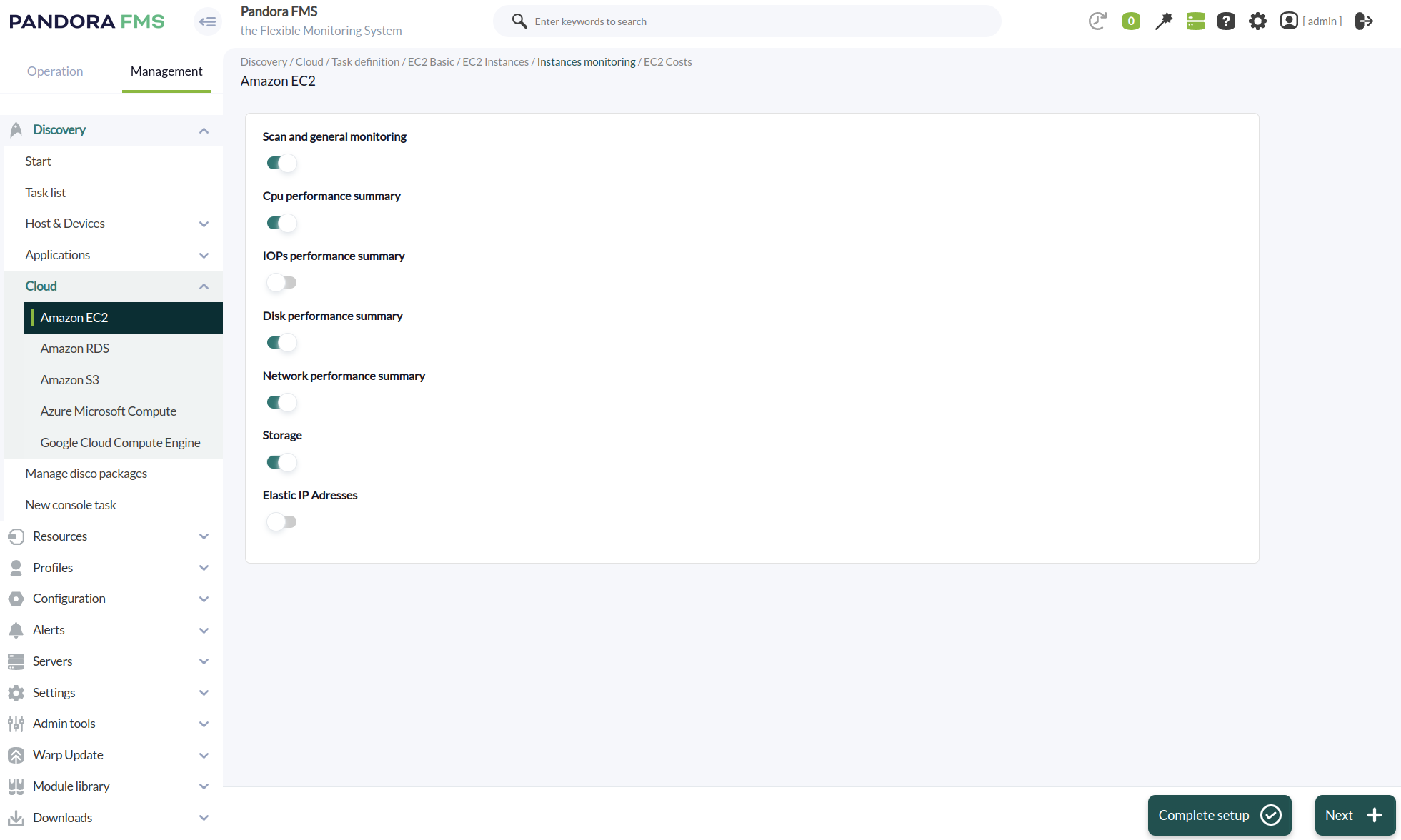Viewport: 1401px width, 840px height.
Task: Open the green notifications counter badge
Action: 1131,21
